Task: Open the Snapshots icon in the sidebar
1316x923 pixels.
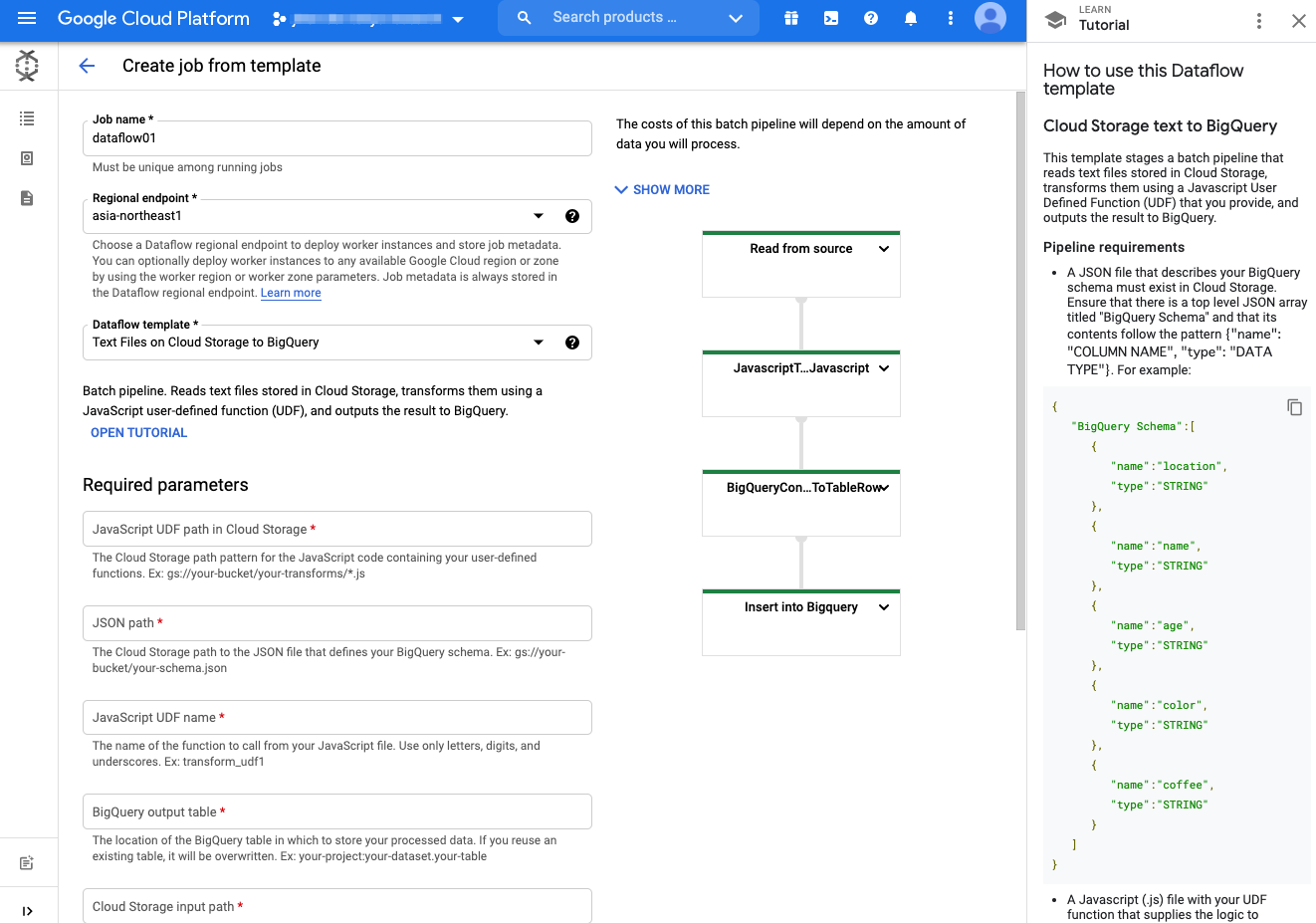Action: point(27,158)
